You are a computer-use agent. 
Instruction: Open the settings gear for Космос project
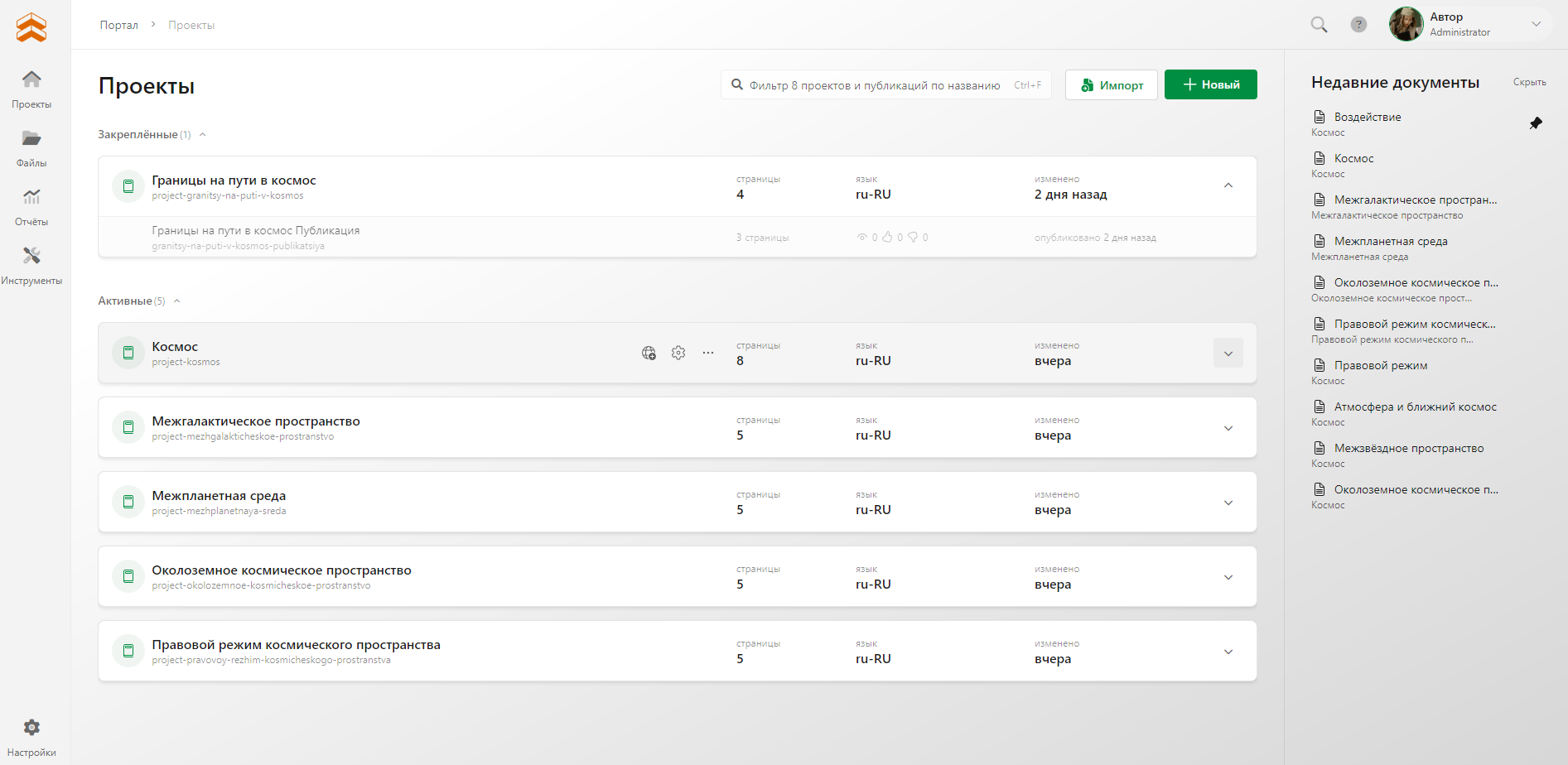(x=678, y=353)
